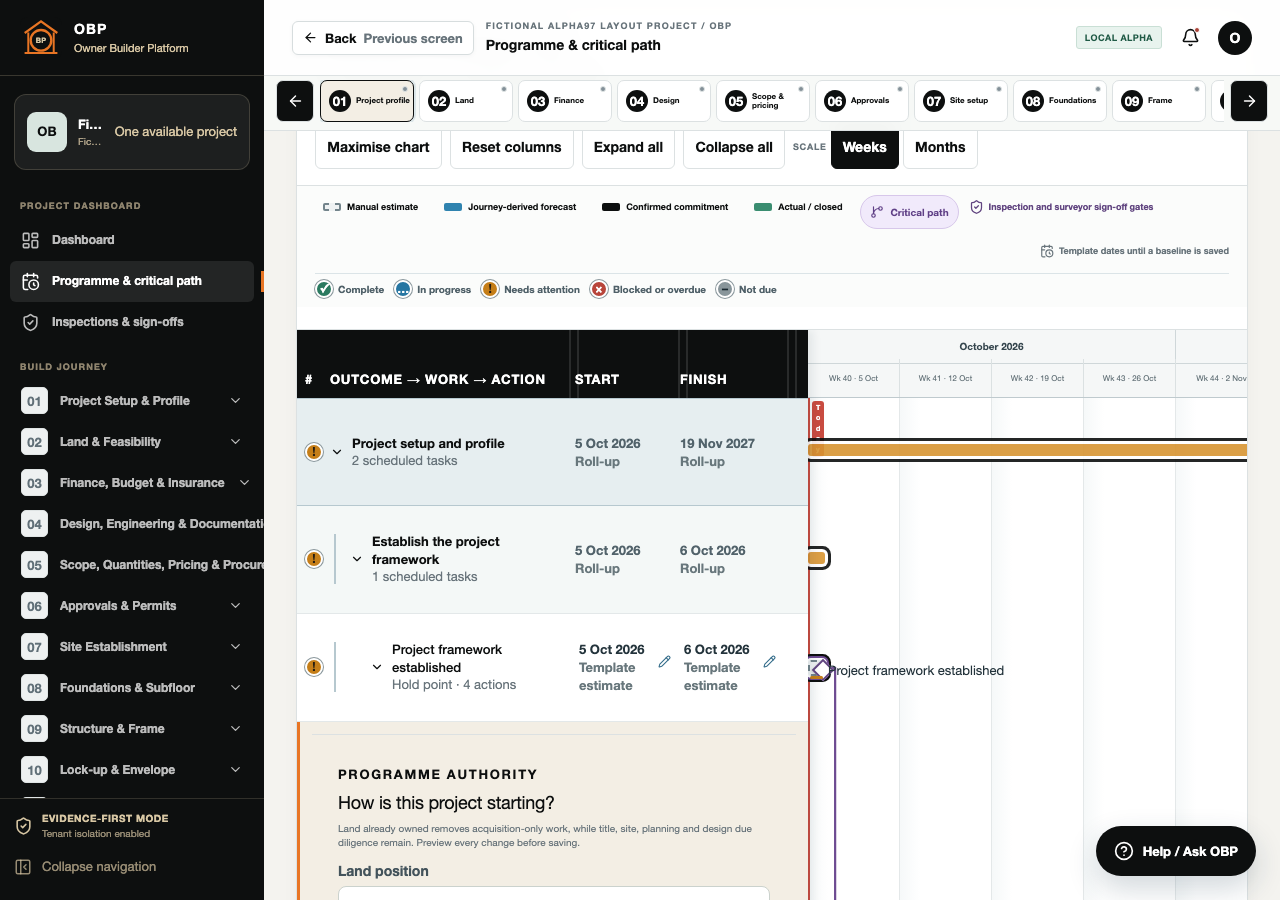Open Help / Ask OBP
This screenshot has height=900, width=1280.
1175,851
